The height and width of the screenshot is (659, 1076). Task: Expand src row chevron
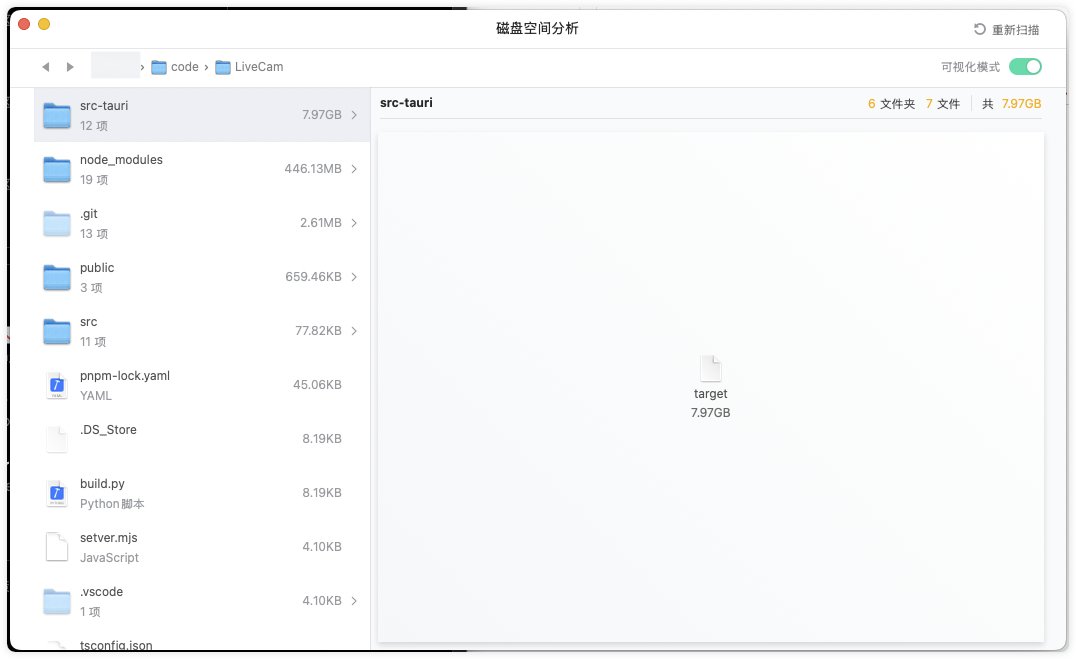tap(354, 331)
